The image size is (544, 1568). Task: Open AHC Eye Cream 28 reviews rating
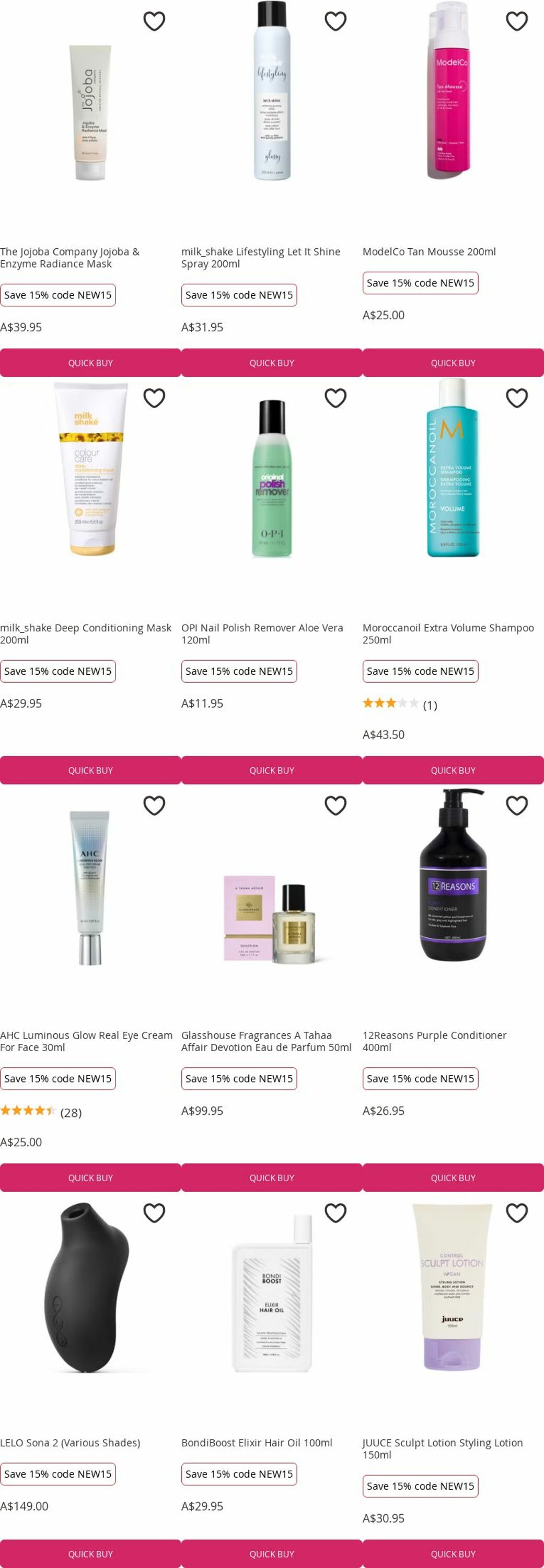(x=41, y=1112)
